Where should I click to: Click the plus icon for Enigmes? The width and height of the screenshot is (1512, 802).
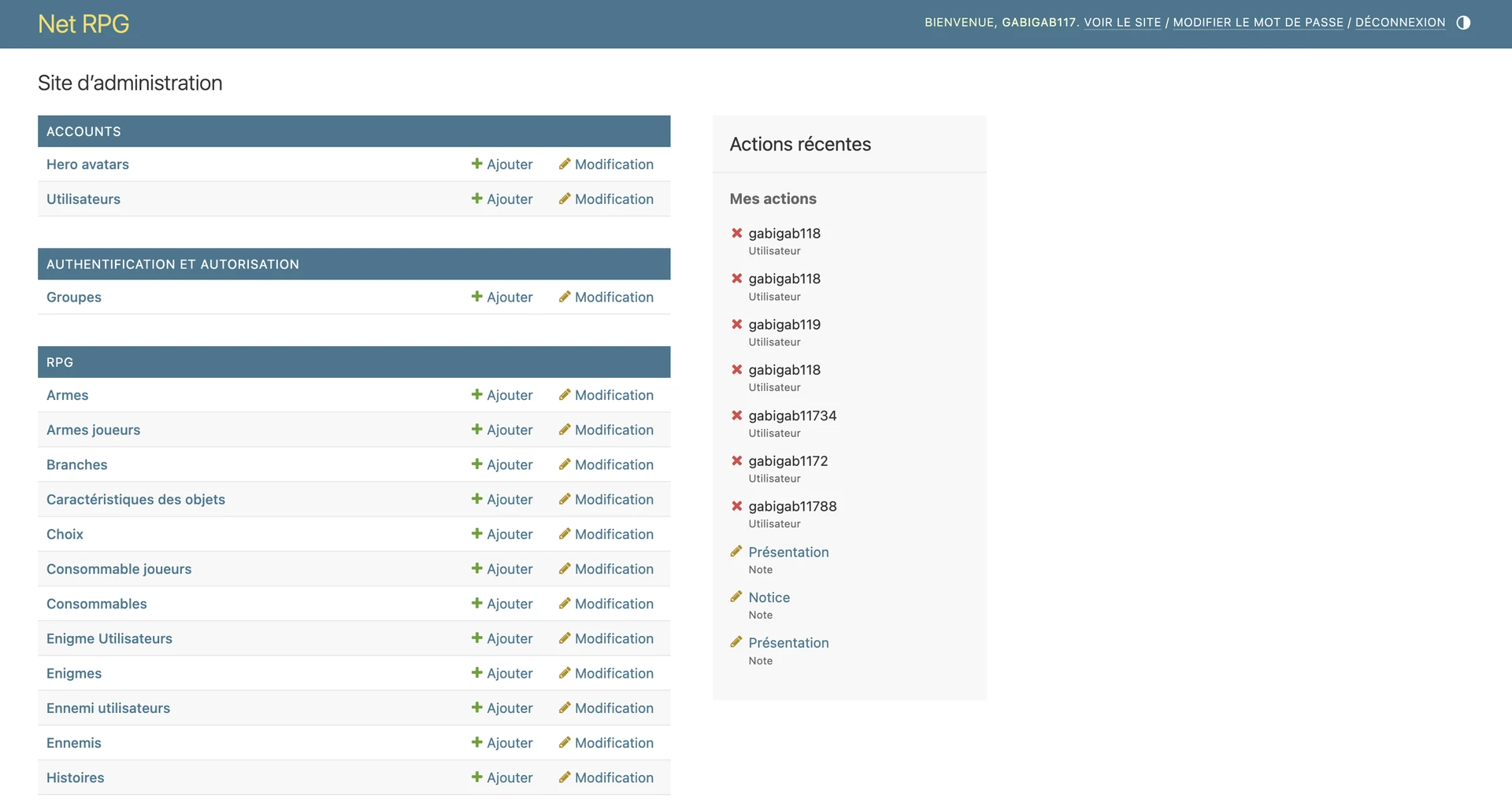click(476, 673)
